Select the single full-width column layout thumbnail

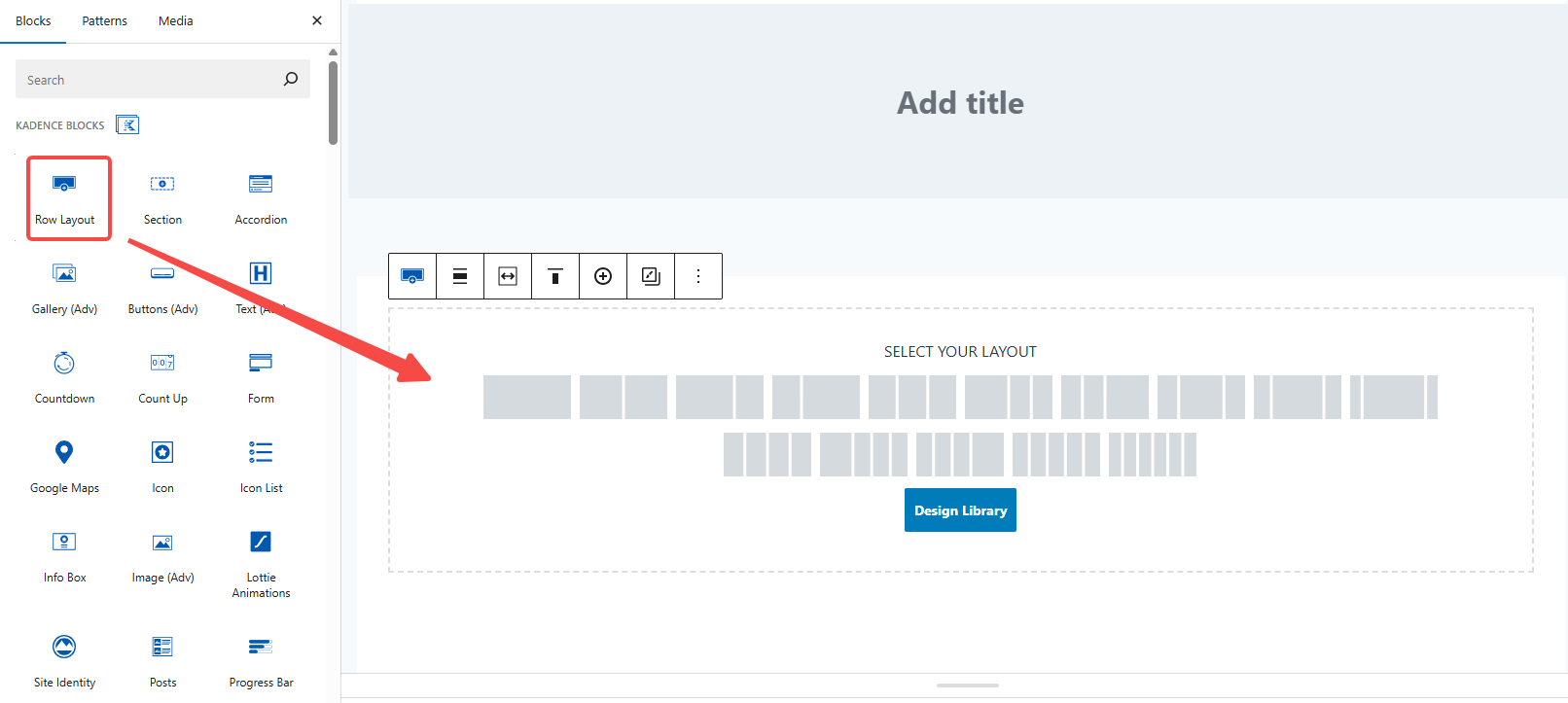526,397
